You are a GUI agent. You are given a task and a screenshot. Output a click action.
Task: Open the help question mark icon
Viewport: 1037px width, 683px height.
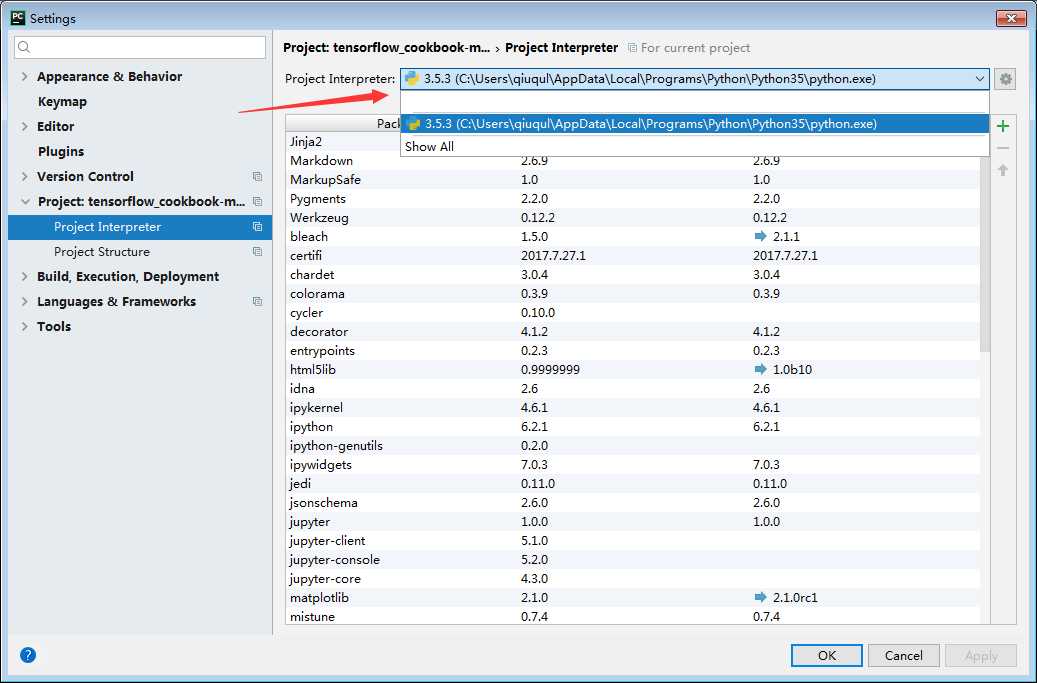(x=28, y=655)
